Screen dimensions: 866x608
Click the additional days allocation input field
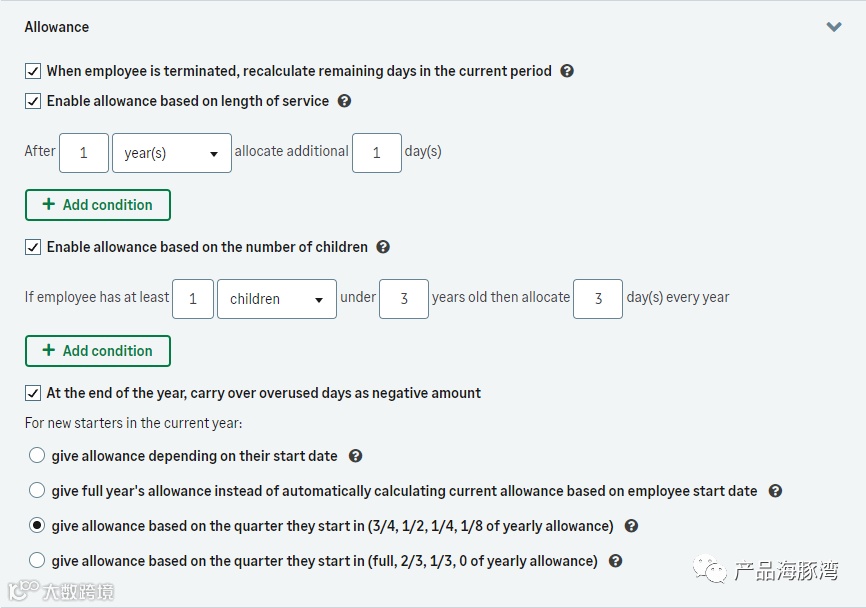(377, 153)
